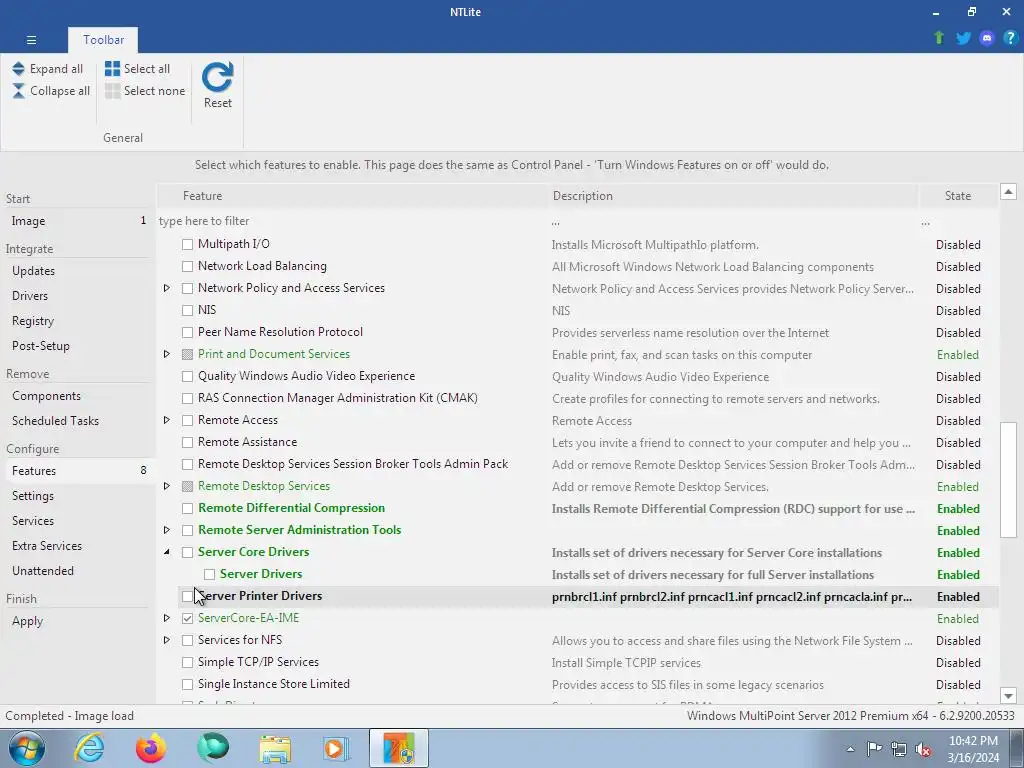Open the Discord link icon
This screenshot has width=1024, height=768.
pos(987,38)
